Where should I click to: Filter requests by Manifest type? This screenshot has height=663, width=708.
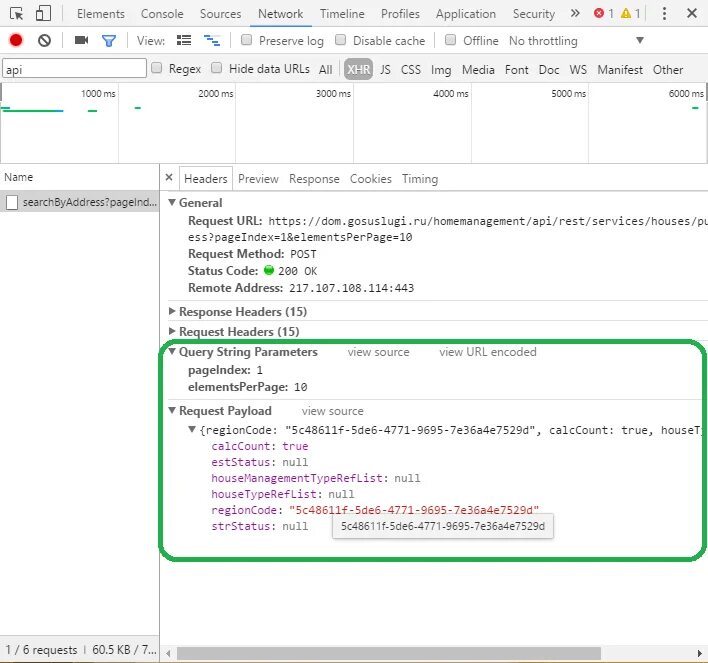(620, 70)
